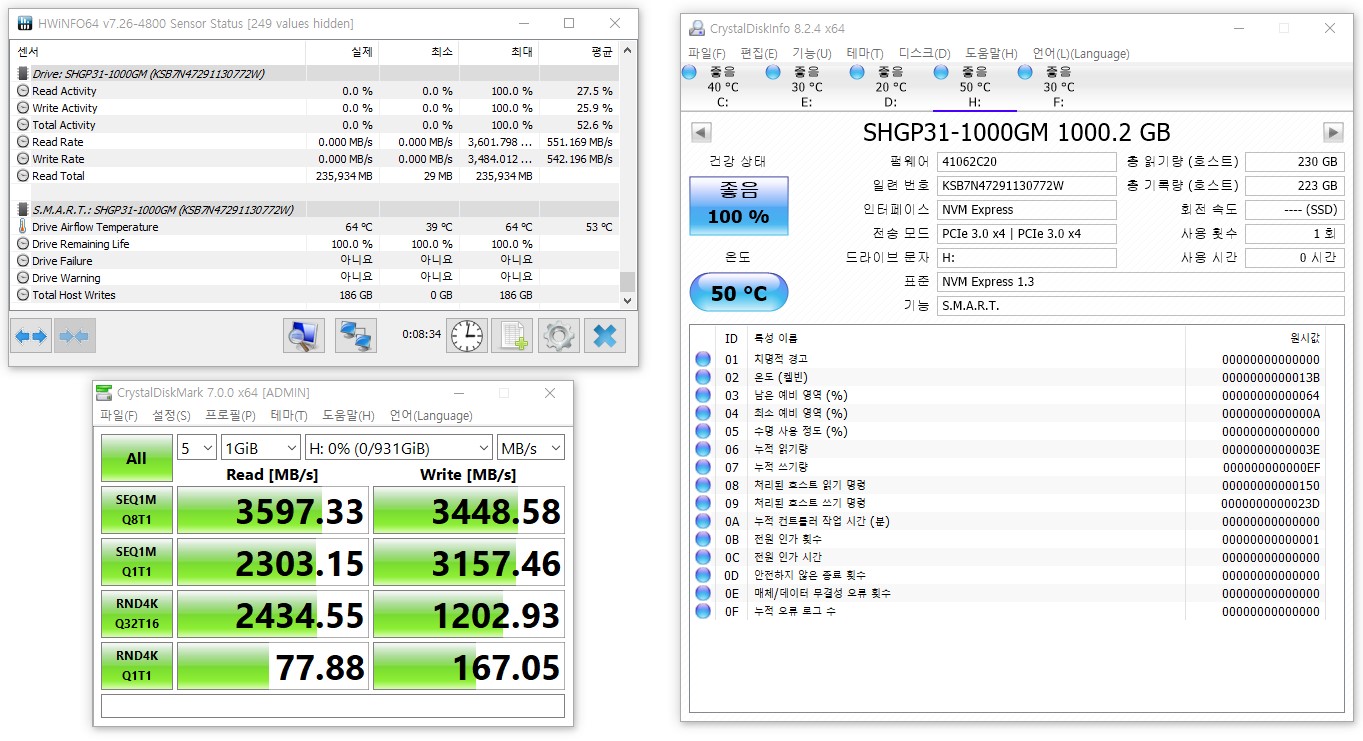1363x741 pixels.
Task: Click the 실제 column header in HWiNFO
Action: click(x=342, y=51)
